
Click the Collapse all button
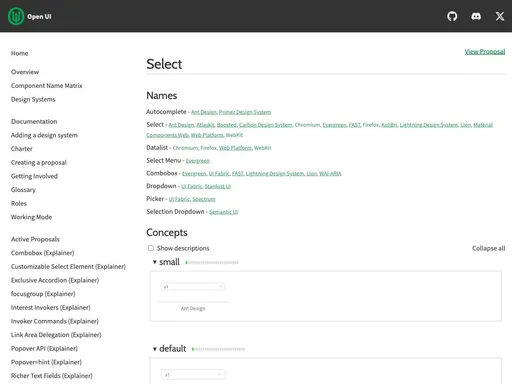click(488, 248)
